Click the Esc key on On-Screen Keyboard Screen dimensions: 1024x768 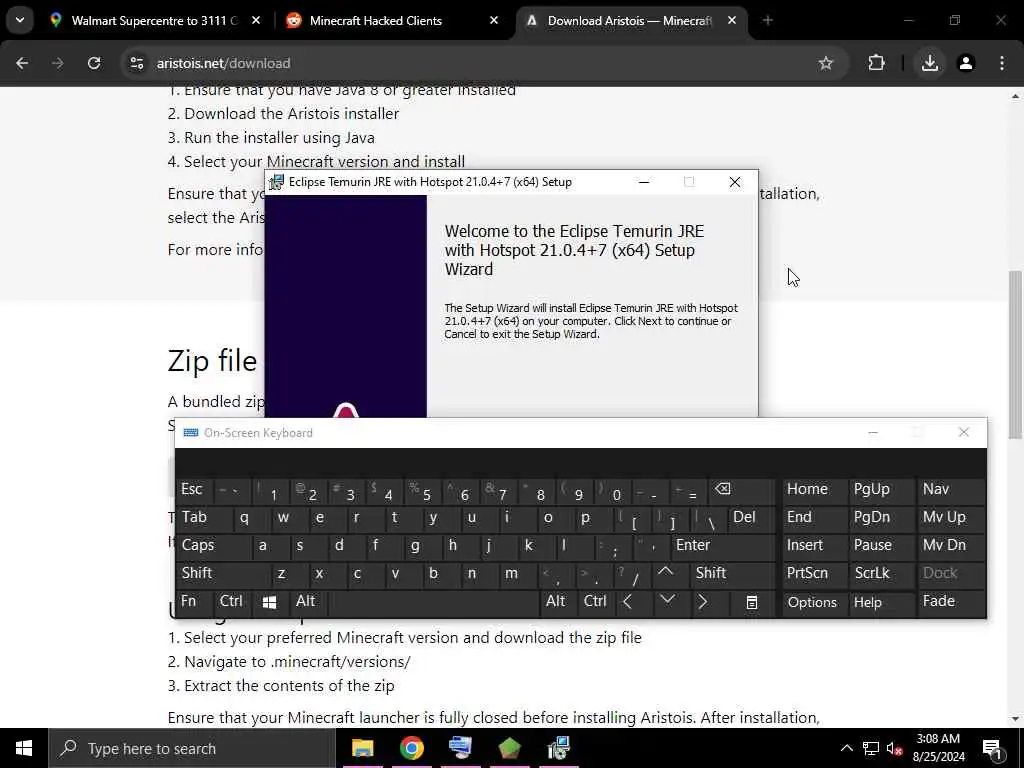tap(193, 489)
